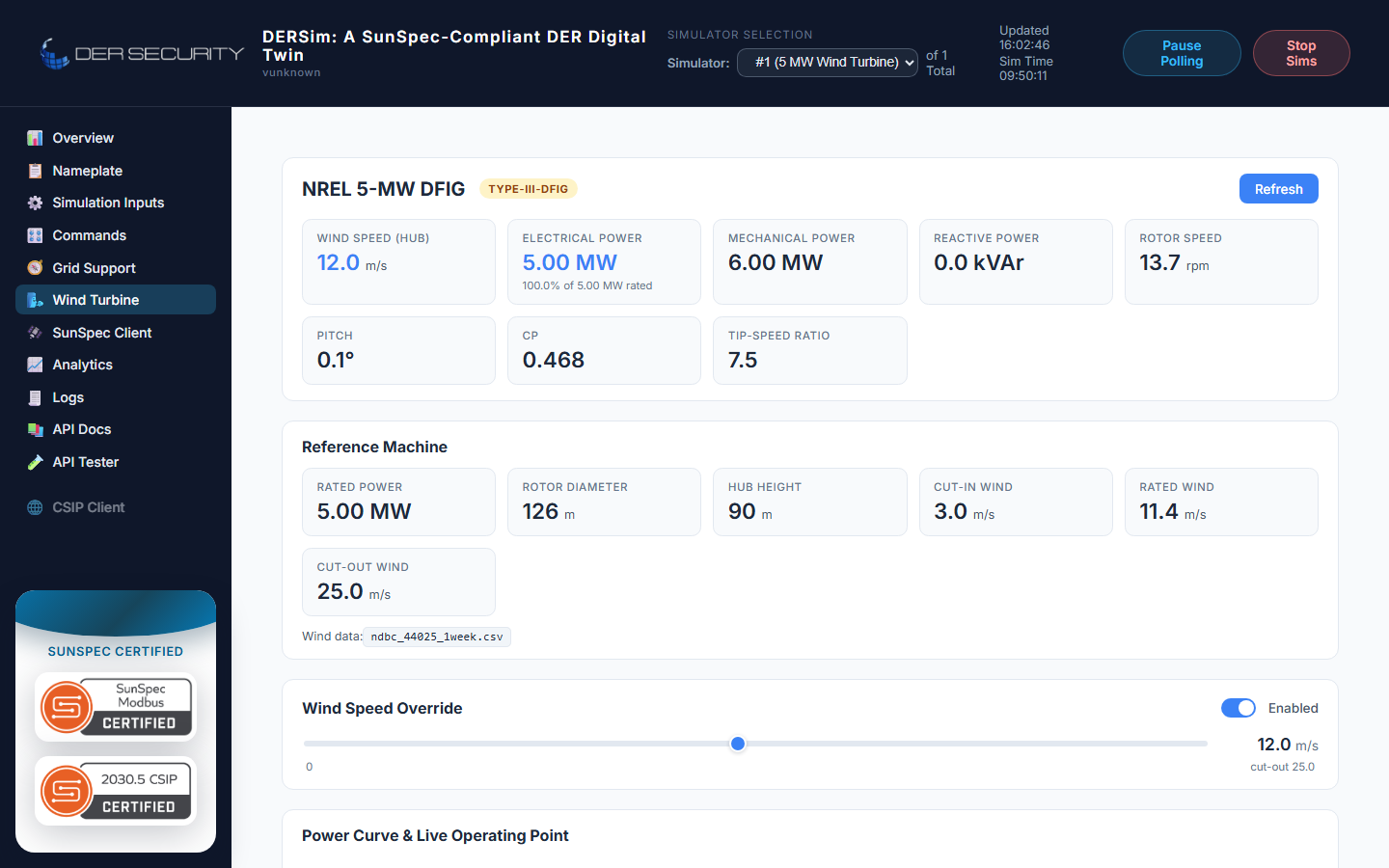Click the Electrical Power 5.00 MW value

pos(569,262)
